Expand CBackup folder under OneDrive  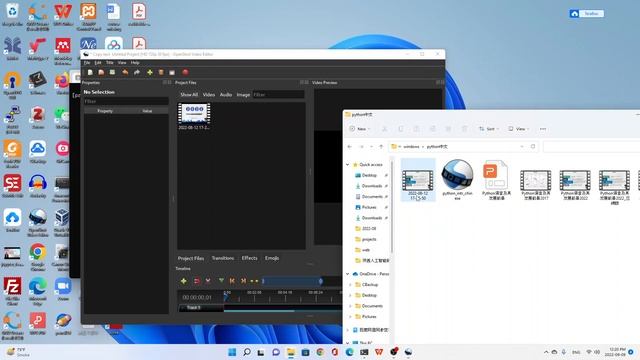coord(350,284)
